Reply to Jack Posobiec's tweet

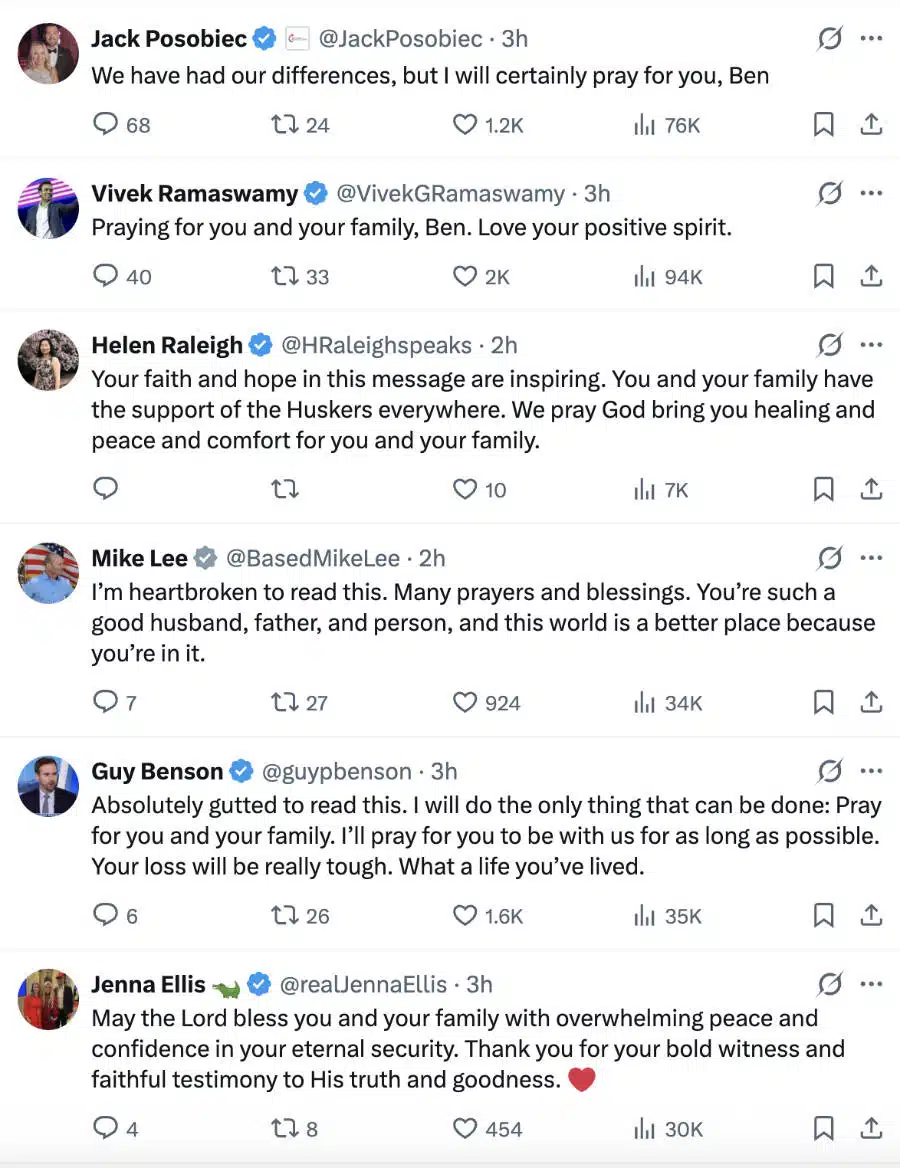click(x=106, y=125)
